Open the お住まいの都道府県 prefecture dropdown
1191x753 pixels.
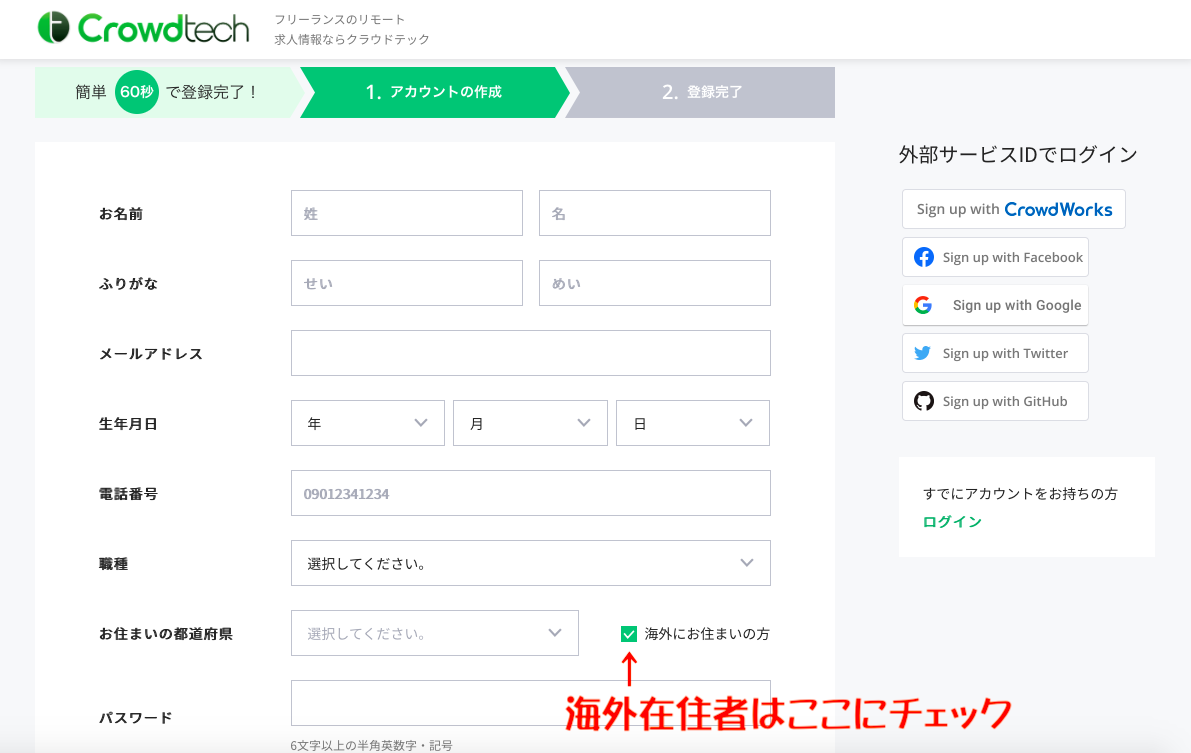point(434,633)
